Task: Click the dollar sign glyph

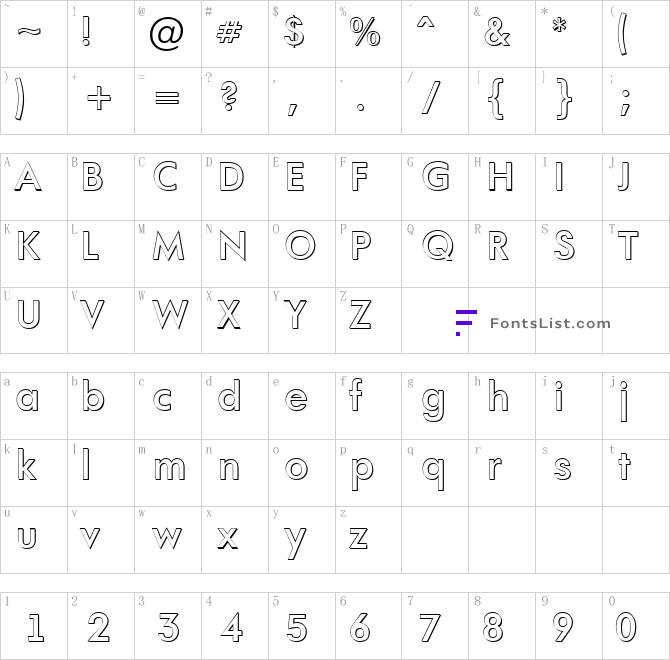Action: 294,32
